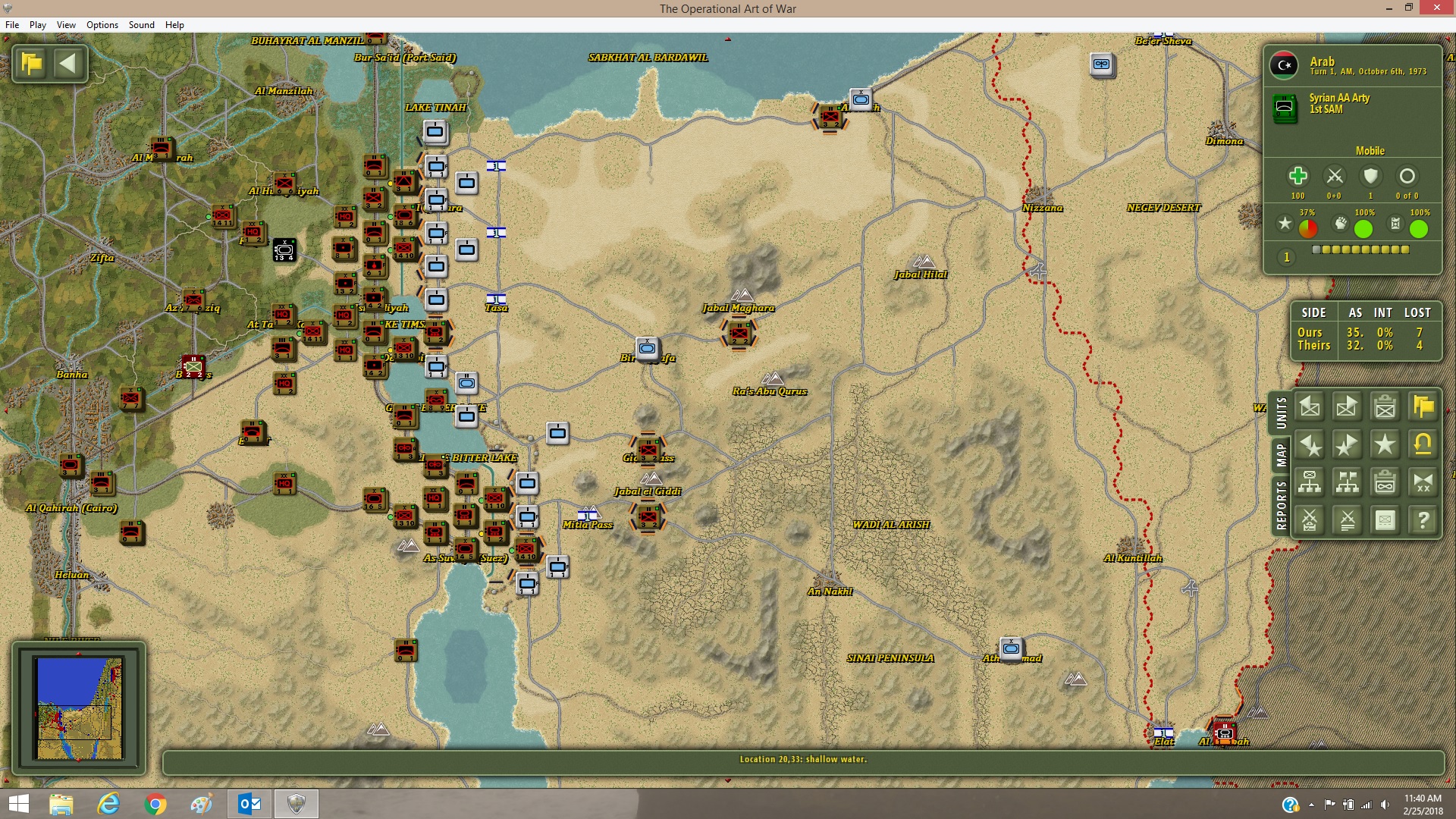Open the Sound menu

[x=142, y=24]
